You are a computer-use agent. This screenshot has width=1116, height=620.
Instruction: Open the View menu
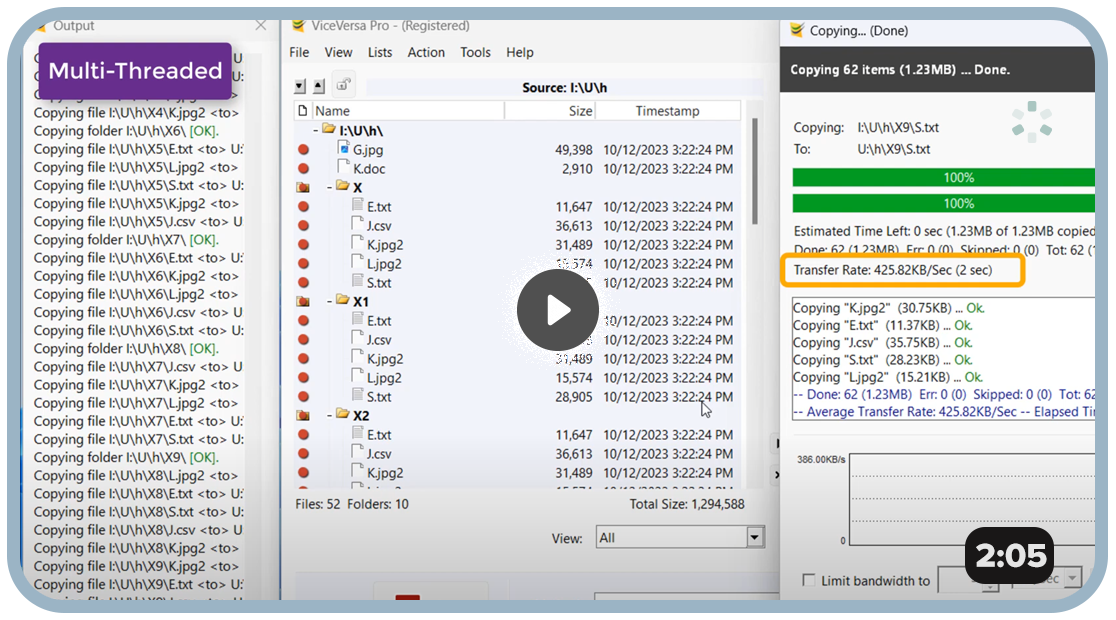tap(338, 52)
